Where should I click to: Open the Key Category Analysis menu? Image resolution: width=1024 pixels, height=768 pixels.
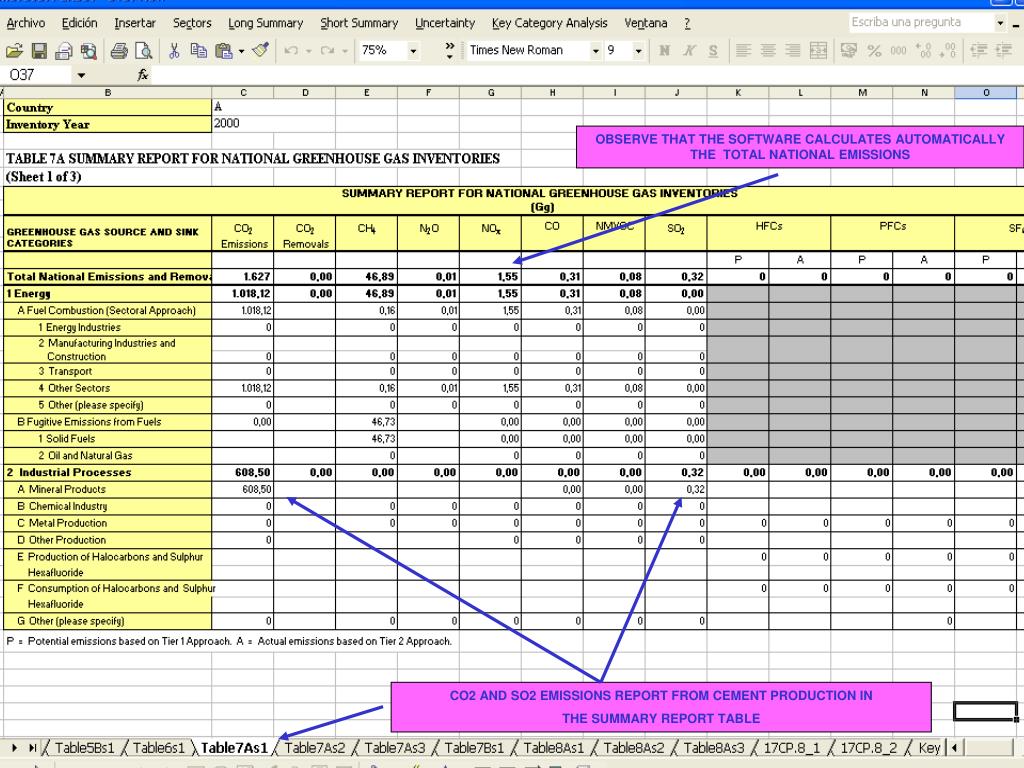click(549, 23)
